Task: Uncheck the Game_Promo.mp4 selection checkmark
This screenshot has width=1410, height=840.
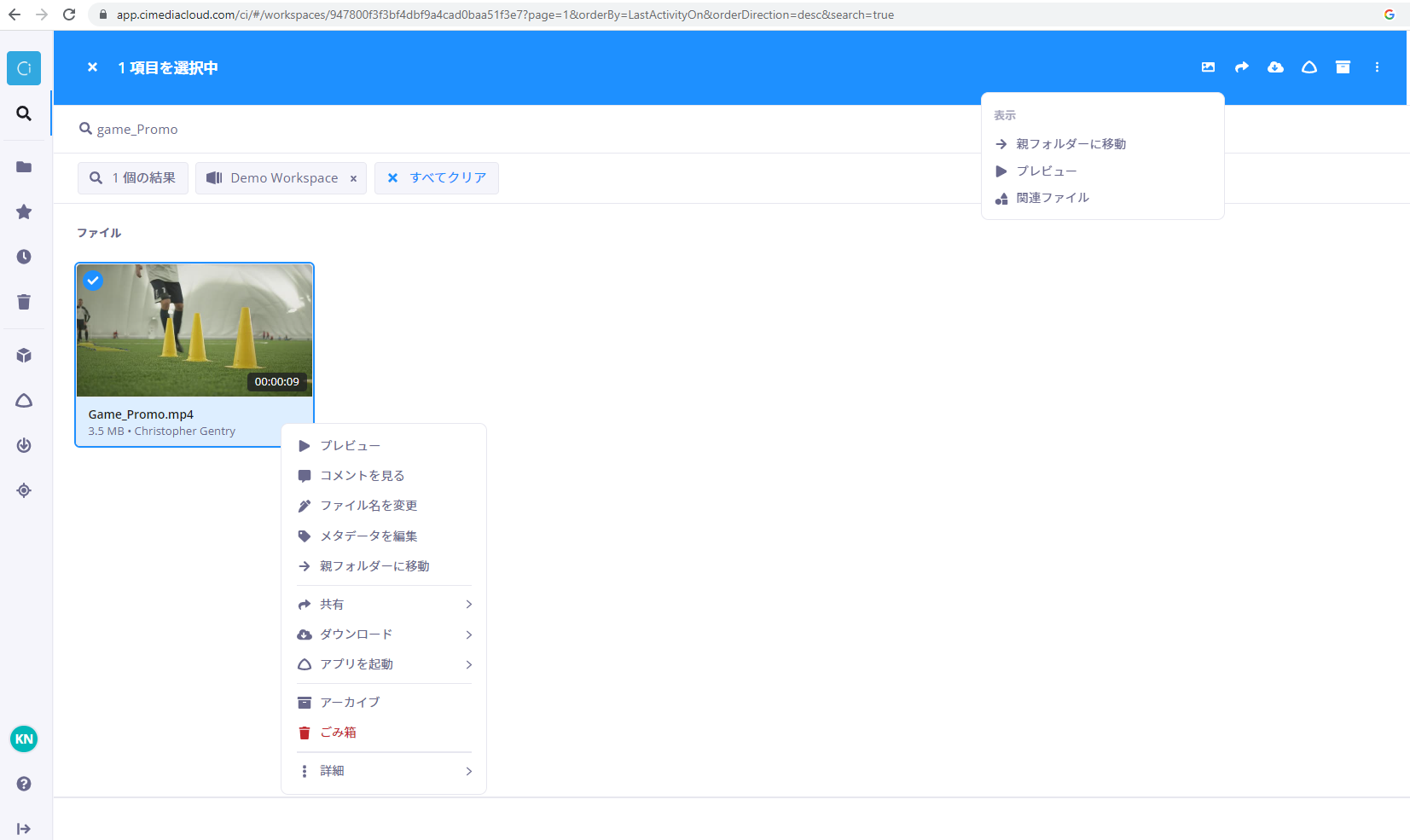Action: (93, 280)
